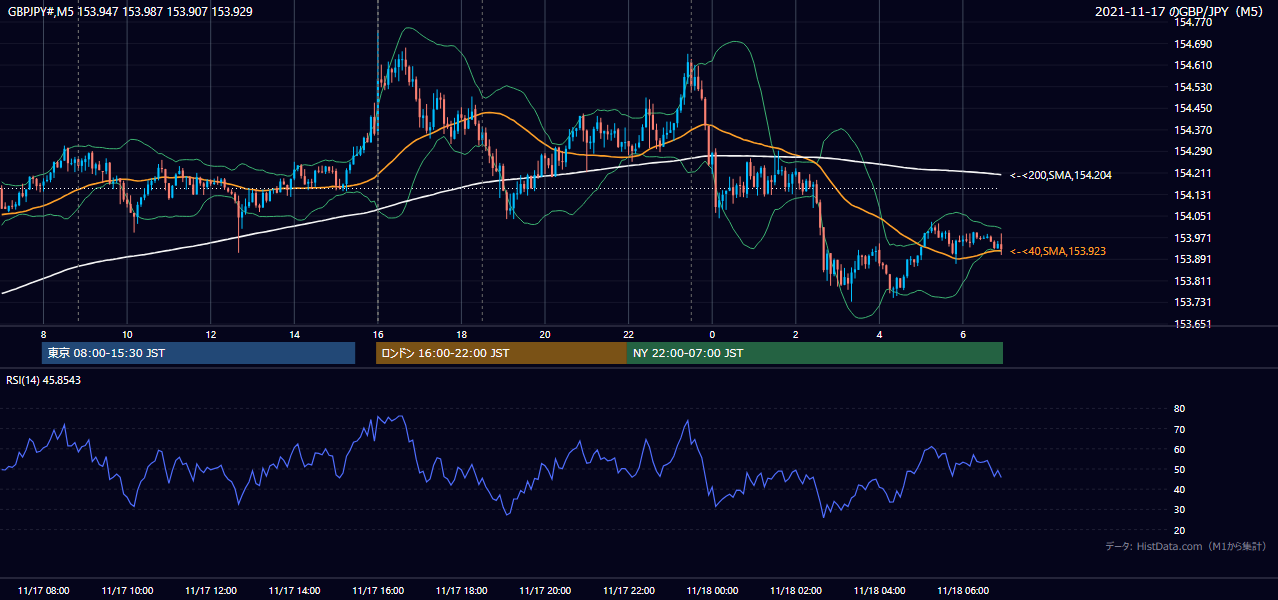
Task: Click RSI scale value 60
Action: click(x=1180, y=449)
